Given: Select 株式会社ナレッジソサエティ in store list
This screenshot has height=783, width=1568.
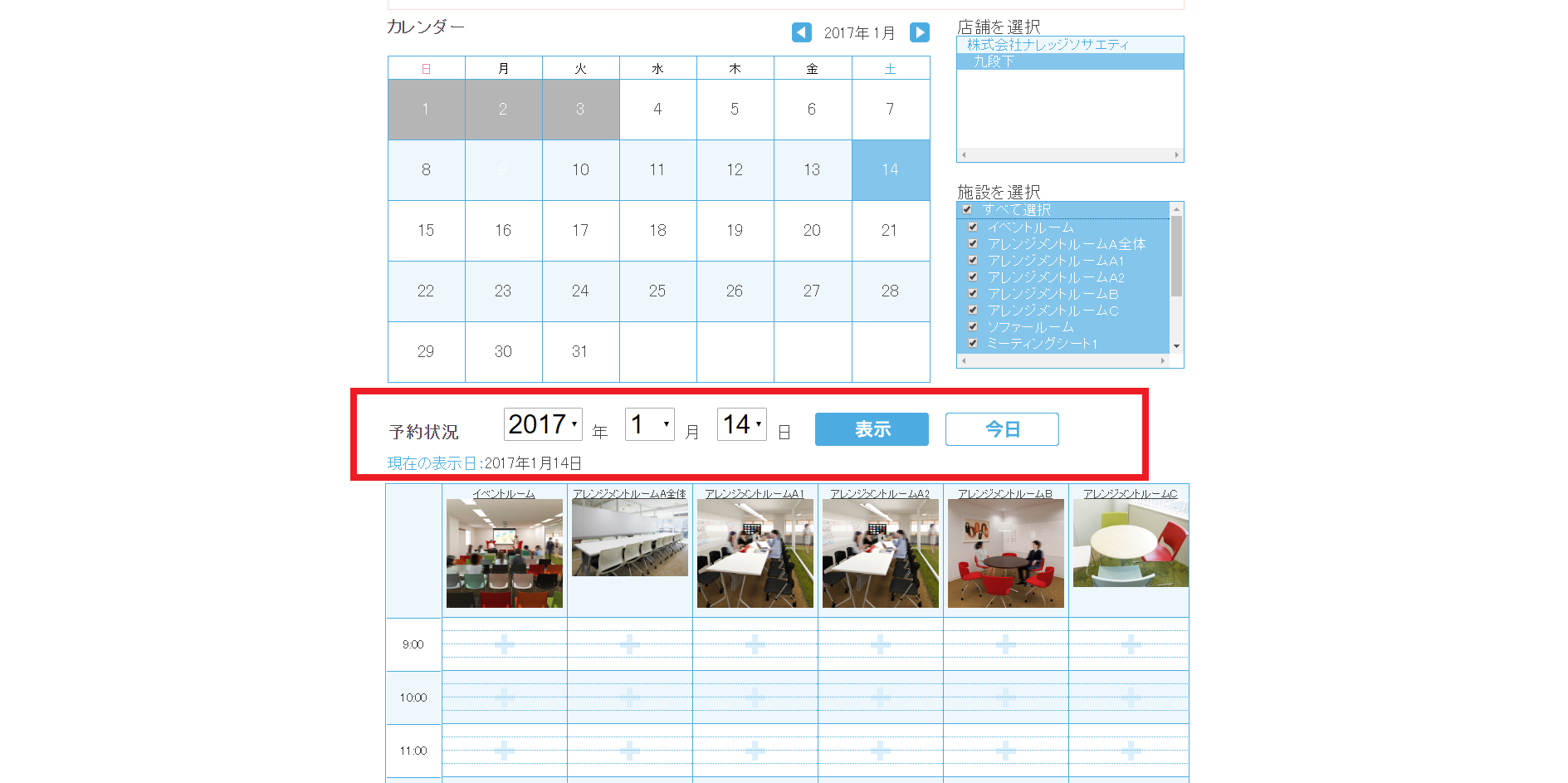Looking at the screenshot, I should pyautogui.click(x=1048, y=45).
